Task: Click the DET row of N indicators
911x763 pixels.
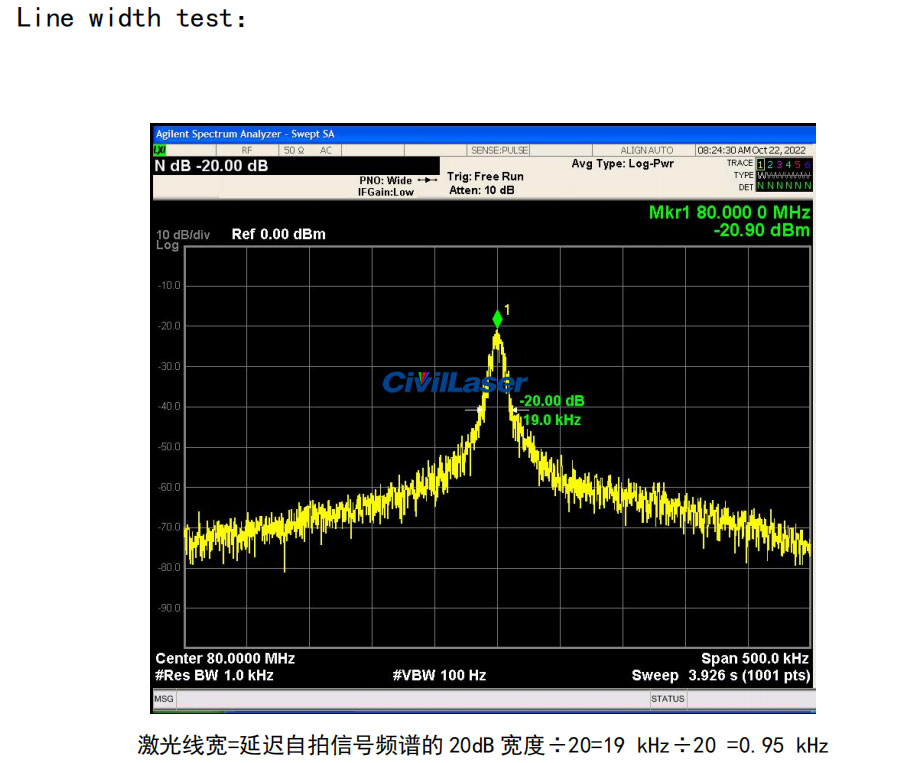Action: click(784, 186)
